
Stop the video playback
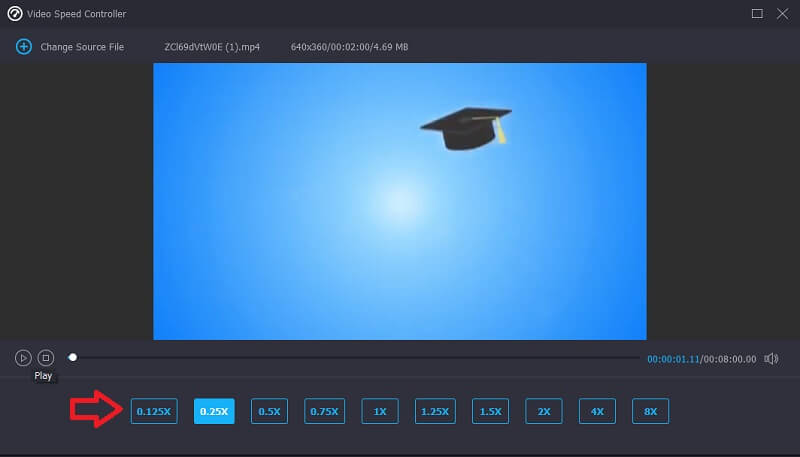(x=45, y=358)
